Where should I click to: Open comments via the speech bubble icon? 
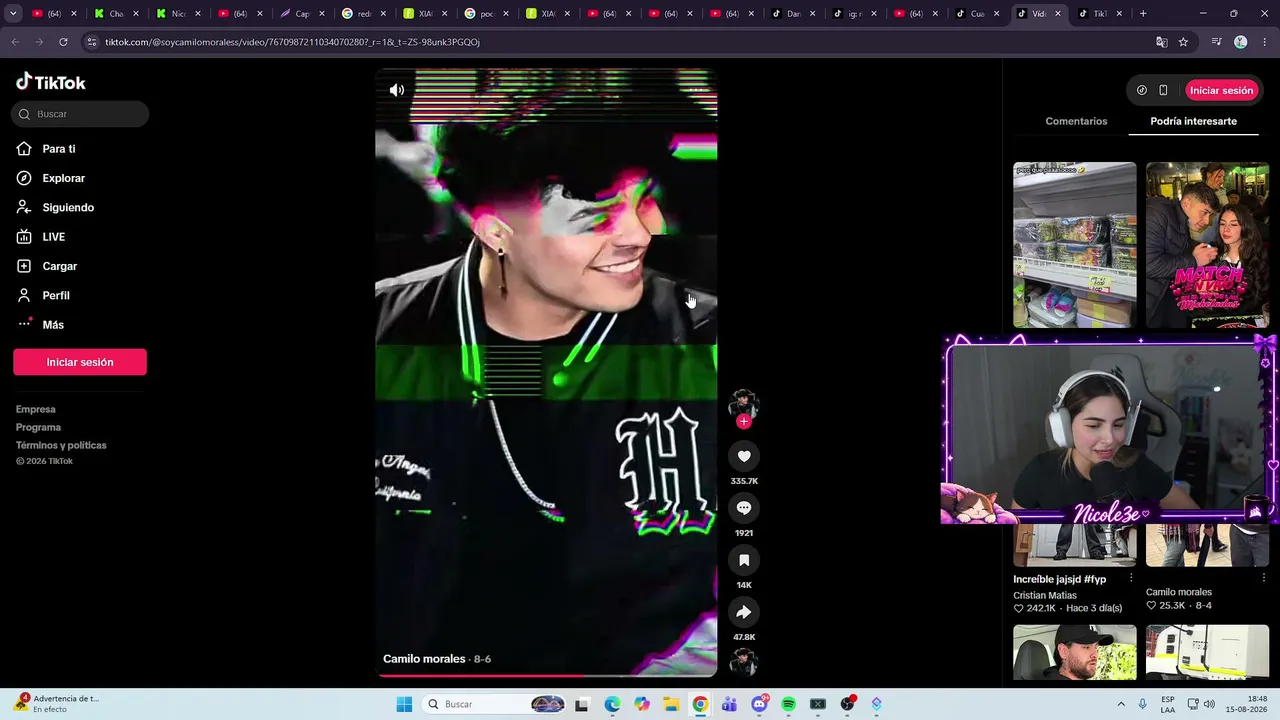744,509
